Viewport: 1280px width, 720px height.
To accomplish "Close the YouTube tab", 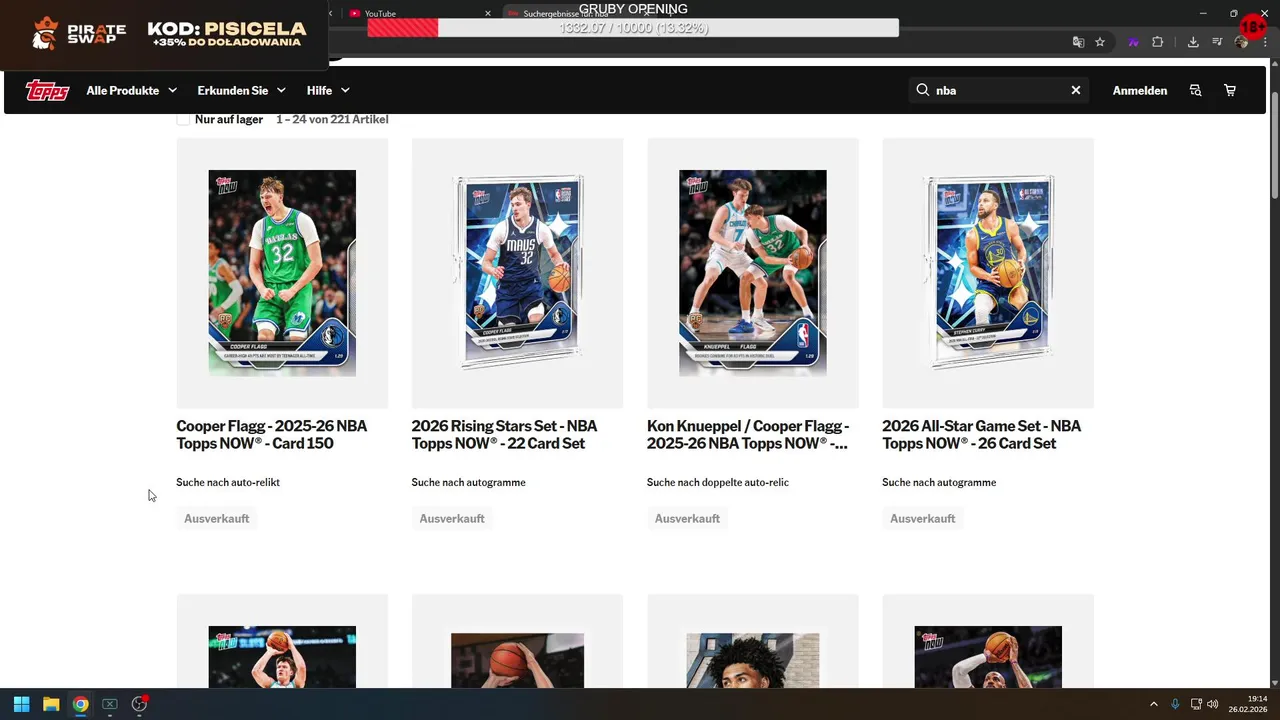I will [488, 13].
